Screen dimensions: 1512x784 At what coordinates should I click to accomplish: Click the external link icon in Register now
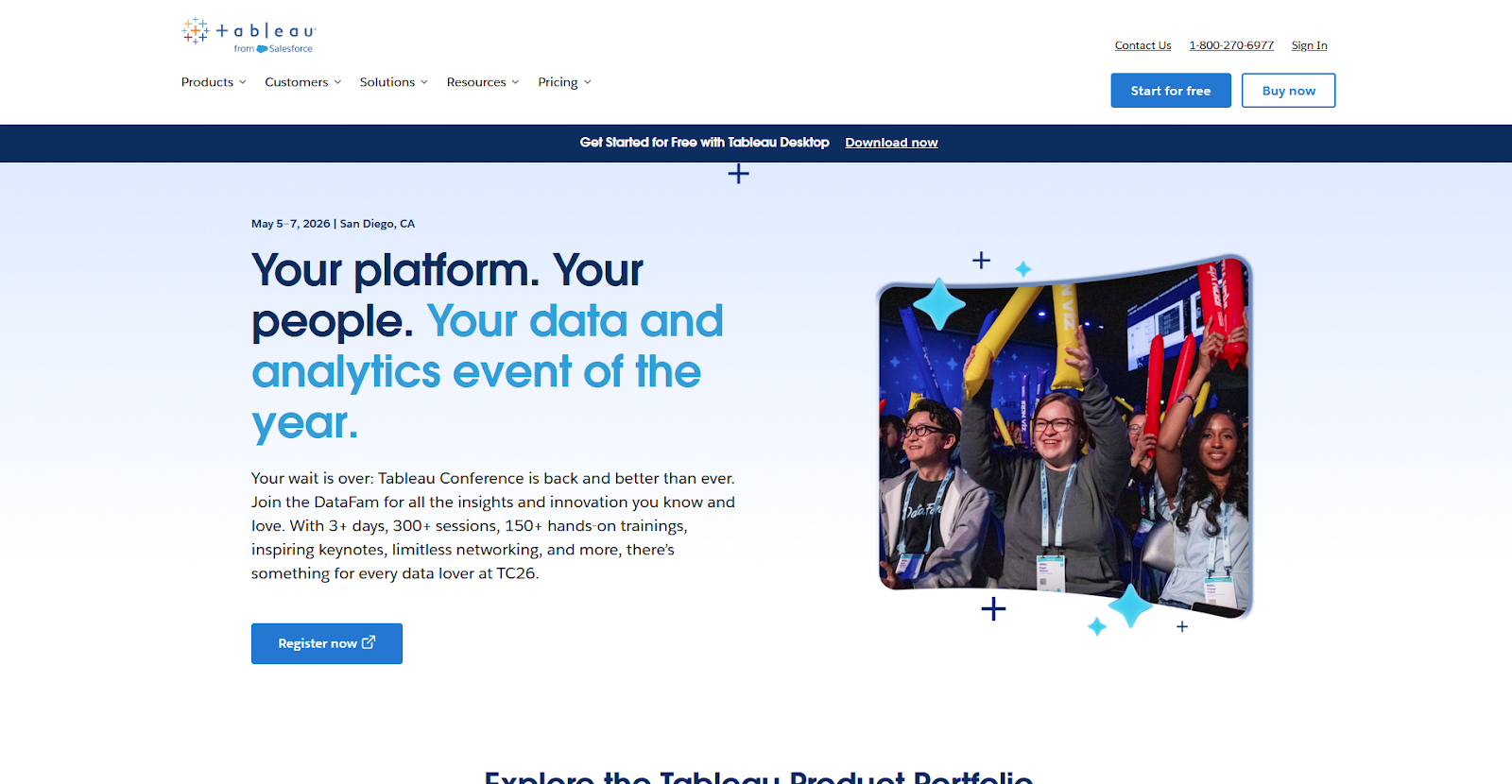pyautogui.click(x=369, y=642)
